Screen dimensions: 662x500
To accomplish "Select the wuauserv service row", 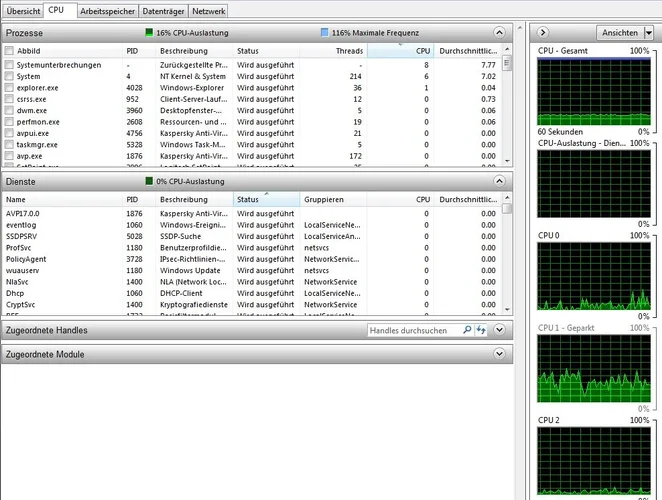I will (252, 271).
